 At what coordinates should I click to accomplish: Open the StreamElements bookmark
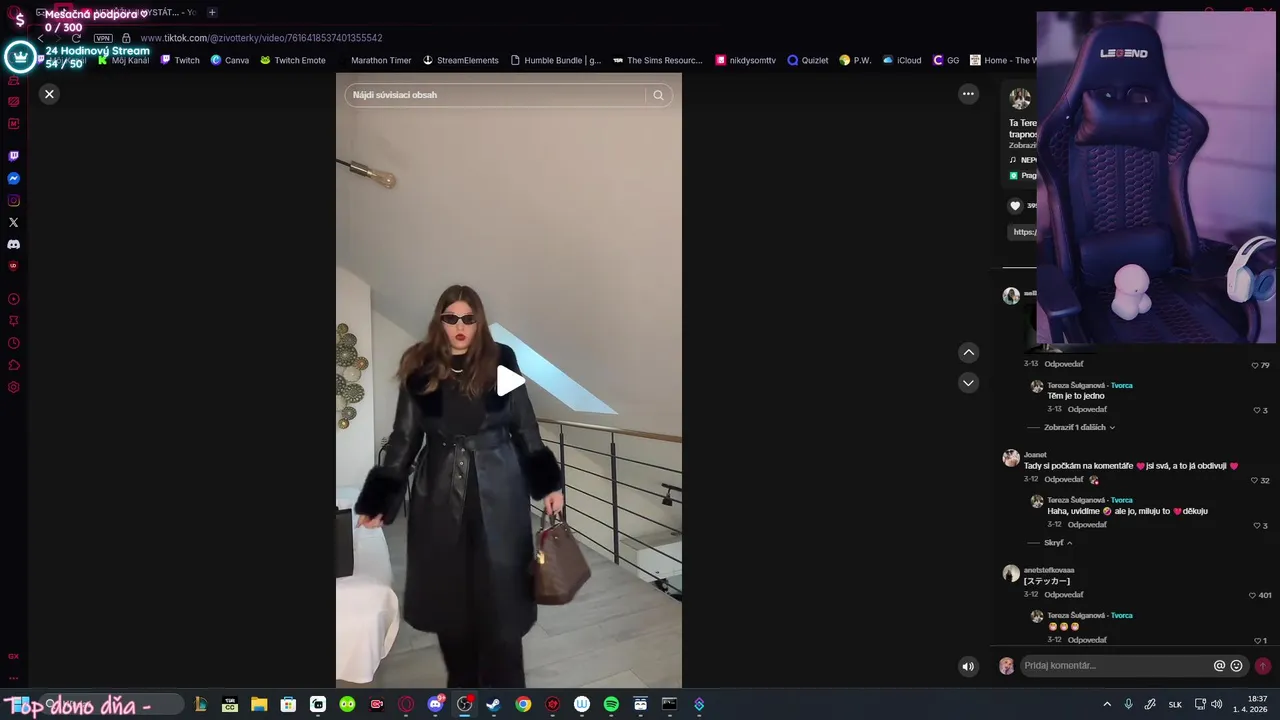point(461,60)
